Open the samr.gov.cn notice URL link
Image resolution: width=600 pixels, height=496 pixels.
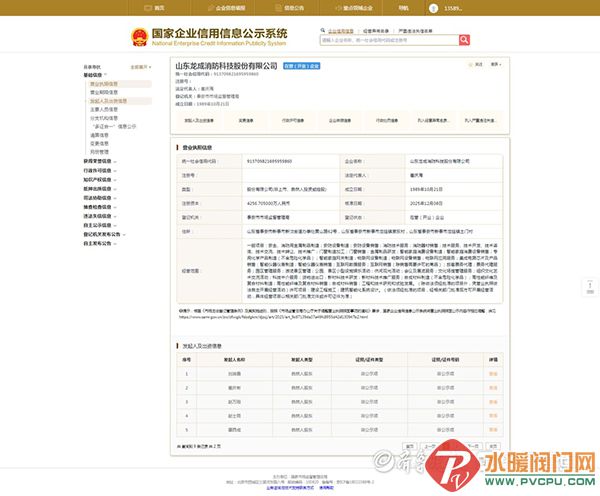[273, 317]
